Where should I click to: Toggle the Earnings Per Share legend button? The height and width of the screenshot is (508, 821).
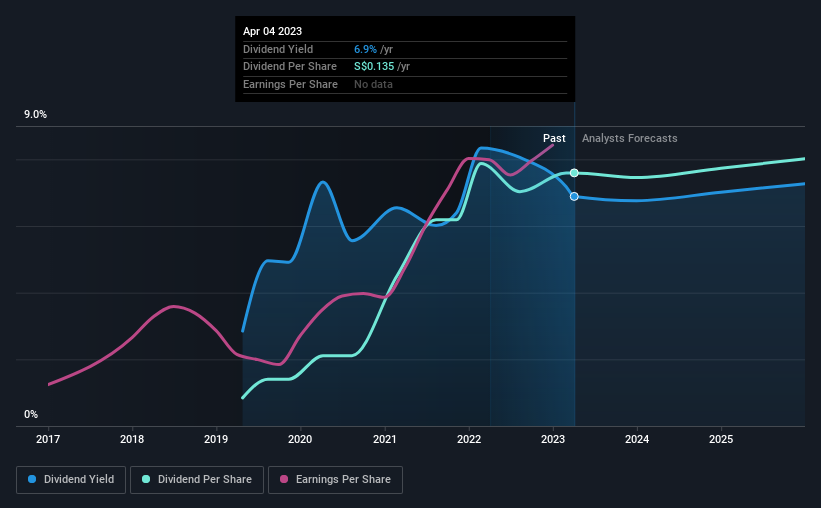coord(335,480)
